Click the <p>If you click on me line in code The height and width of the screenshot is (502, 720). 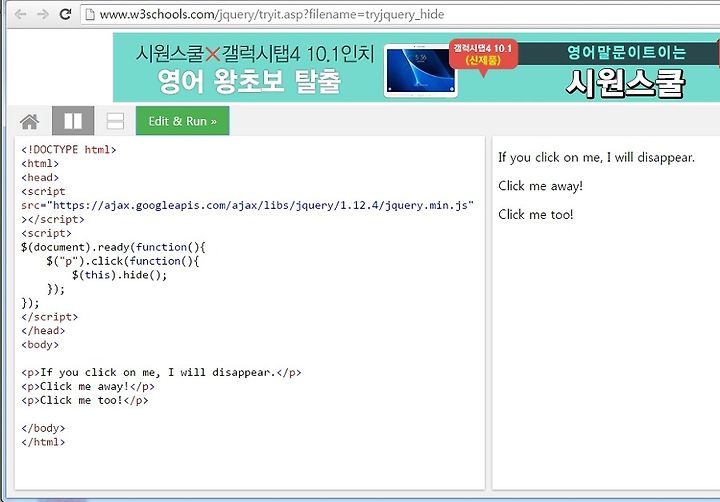point(161,372)
